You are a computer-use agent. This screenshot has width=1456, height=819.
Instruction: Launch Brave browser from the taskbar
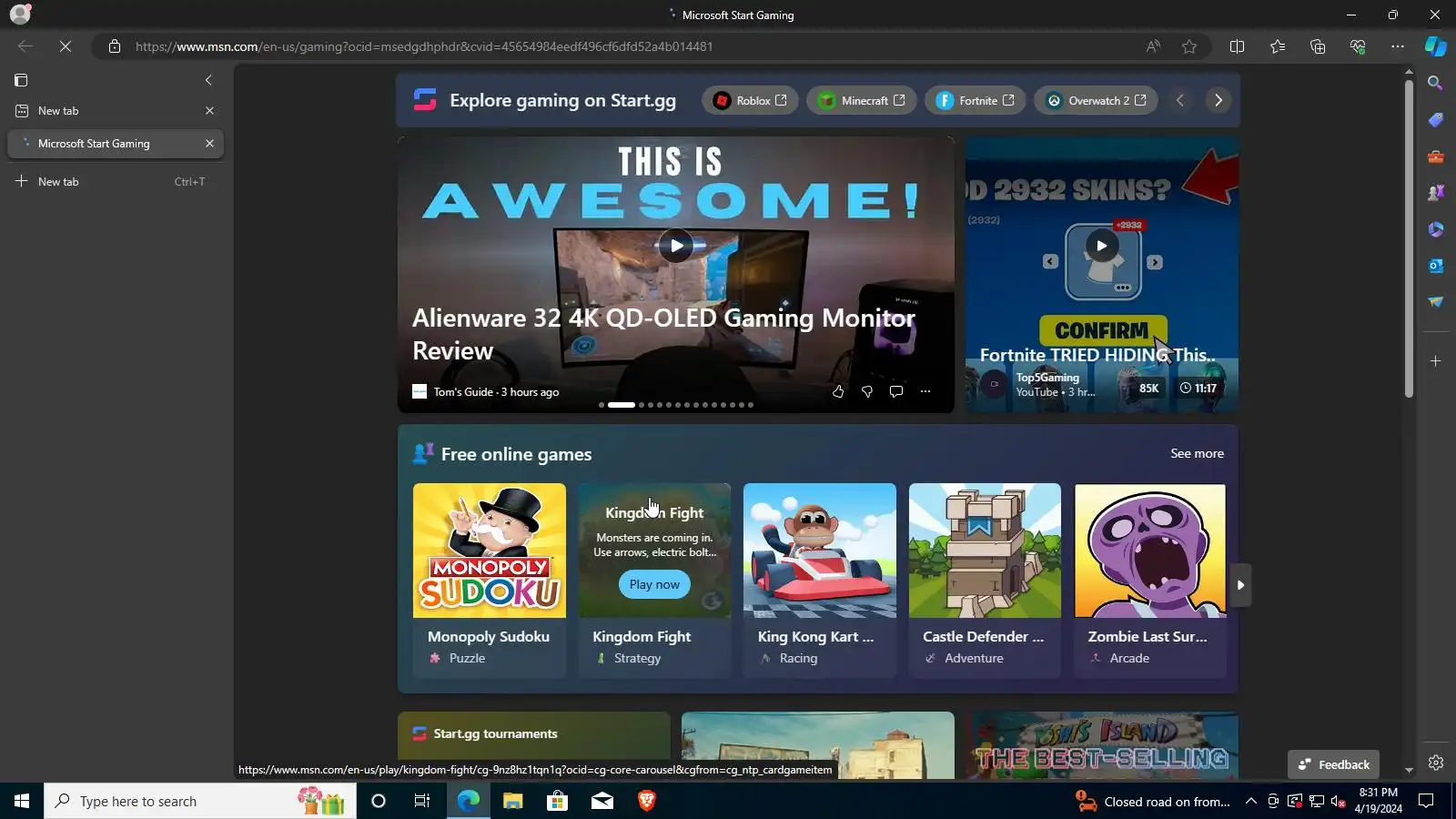[646, 801]
